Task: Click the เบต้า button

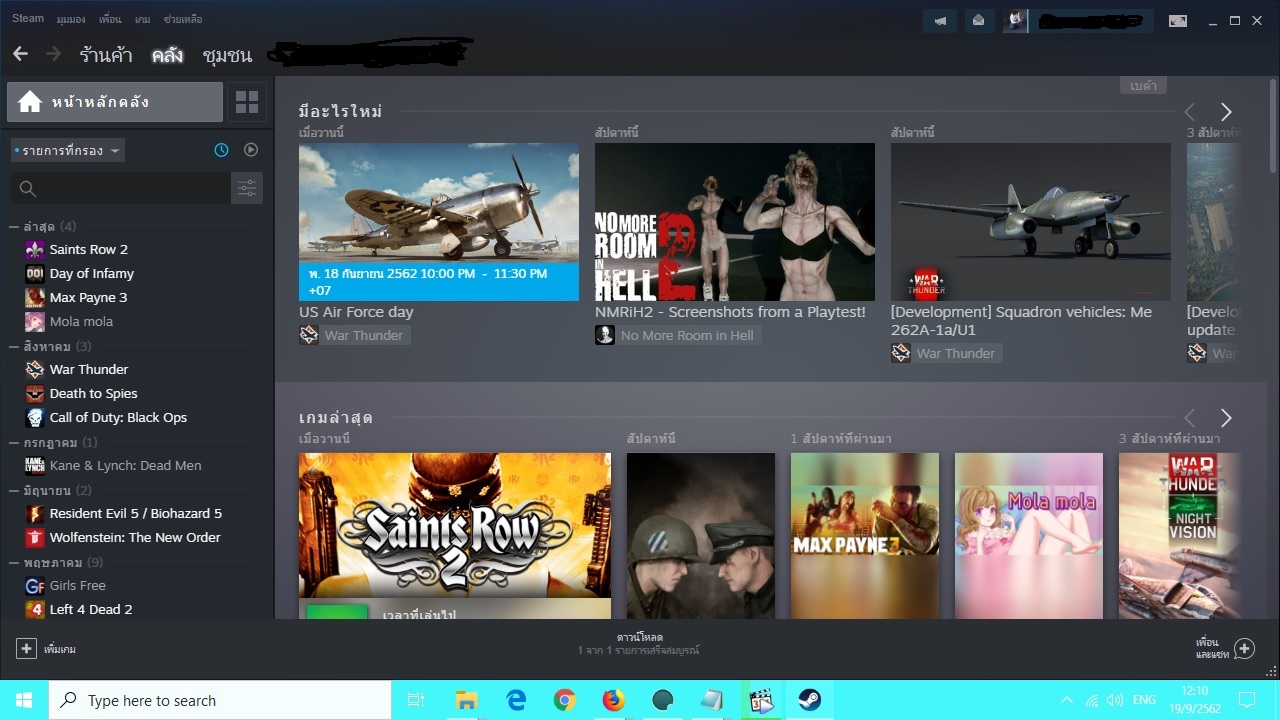Action: [1144, 86]
